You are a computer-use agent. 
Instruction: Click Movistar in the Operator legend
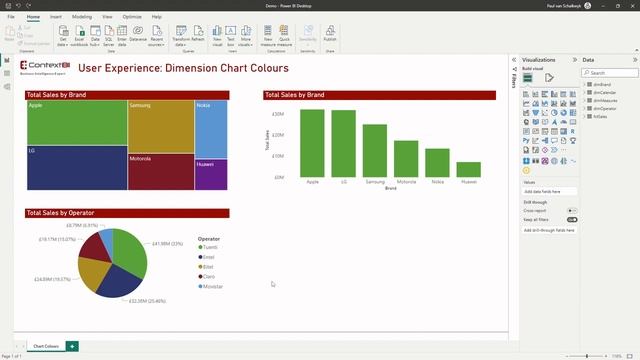tap(211, 287)
